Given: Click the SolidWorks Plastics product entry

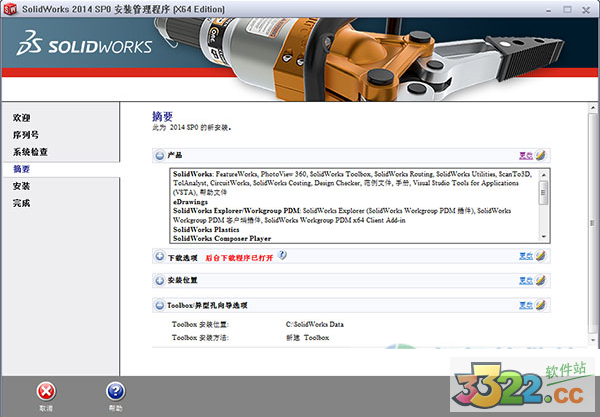Looking at the screenshot, I should (206, 230).
